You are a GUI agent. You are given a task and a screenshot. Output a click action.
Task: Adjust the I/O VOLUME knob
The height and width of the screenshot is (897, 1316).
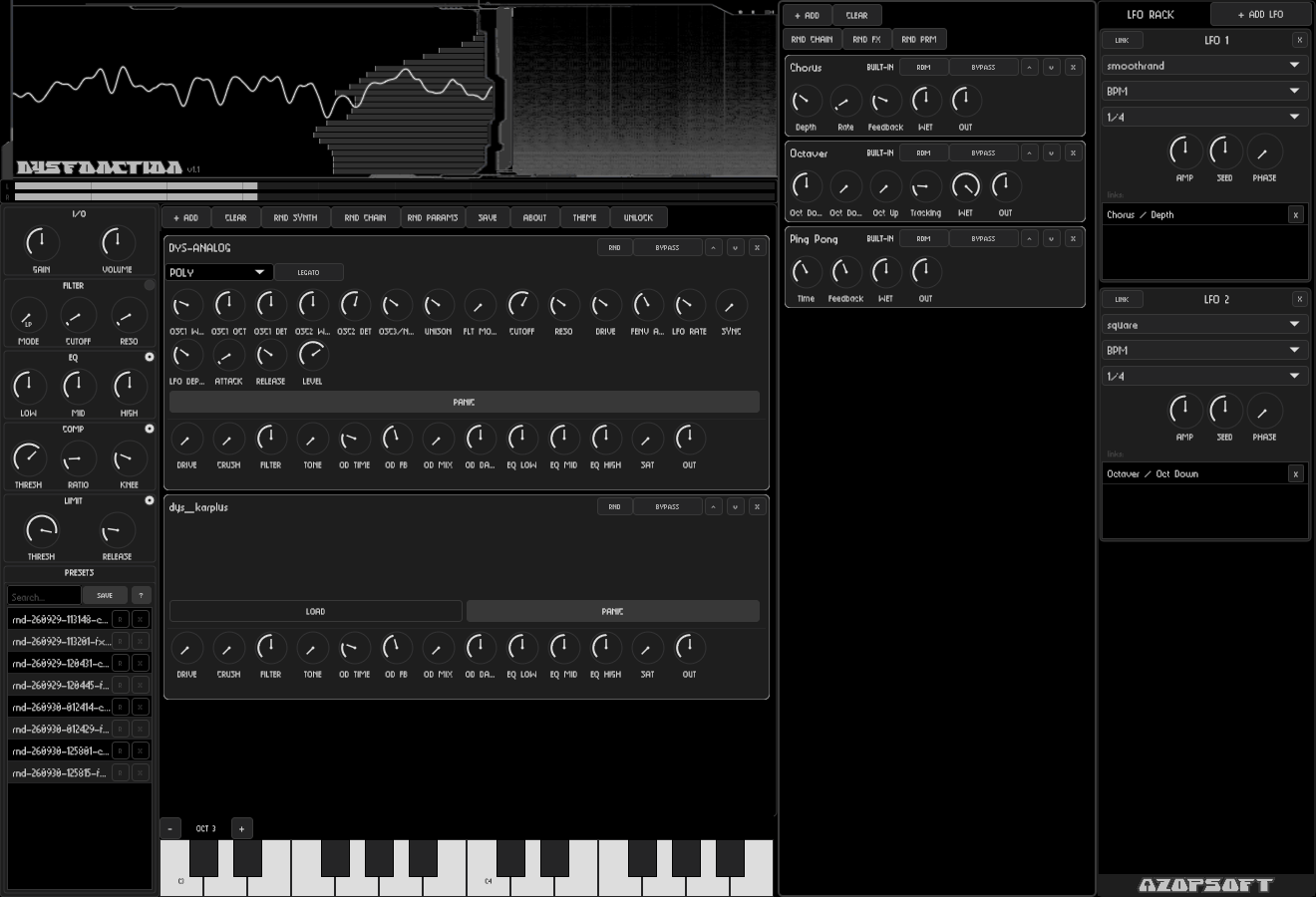pos(117,243)
